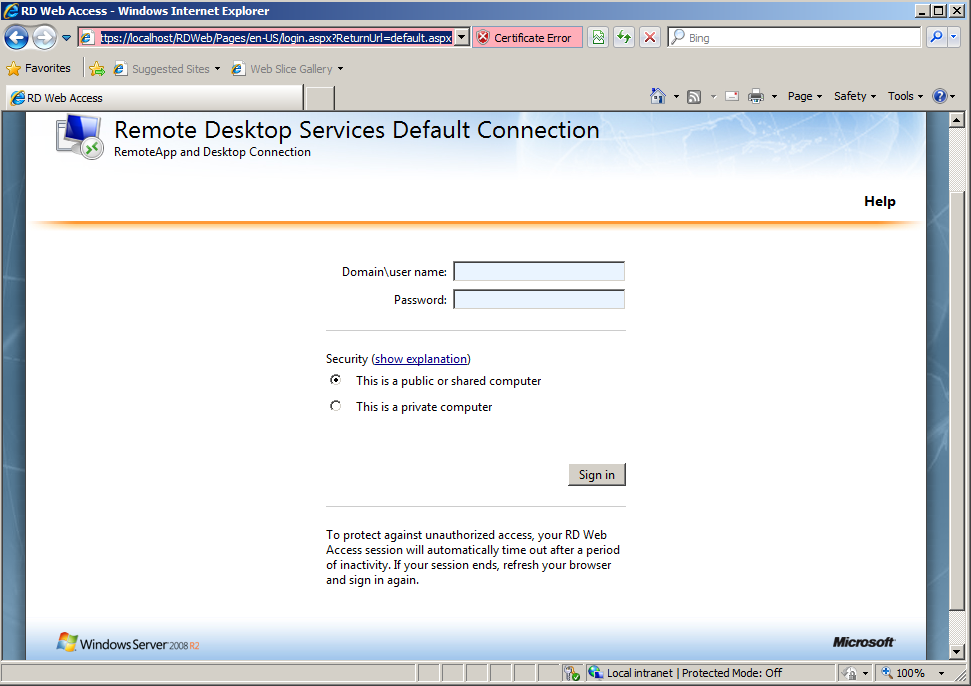Run search with the magnifier button
971x686 pixels.
pos(936,37)
